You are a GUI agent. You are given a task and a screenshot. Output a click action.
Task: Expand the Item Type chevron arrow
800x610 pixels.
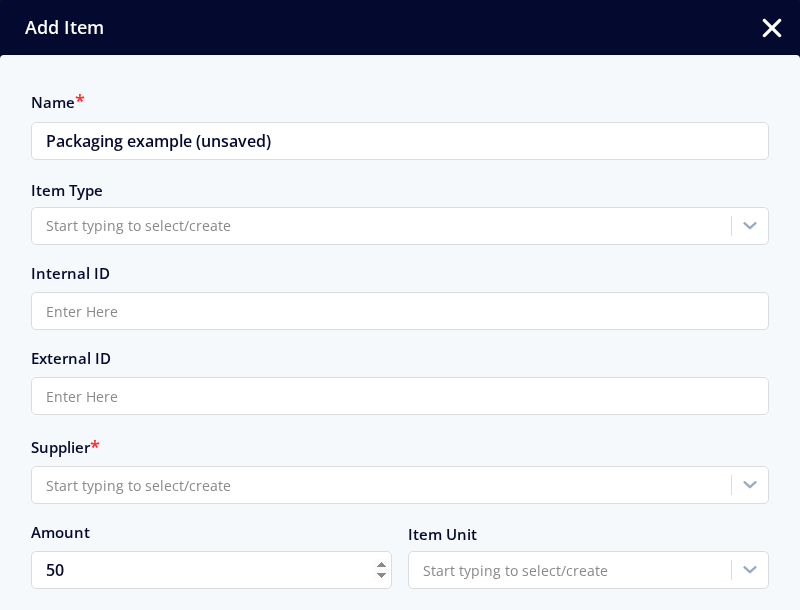(749, 226)
